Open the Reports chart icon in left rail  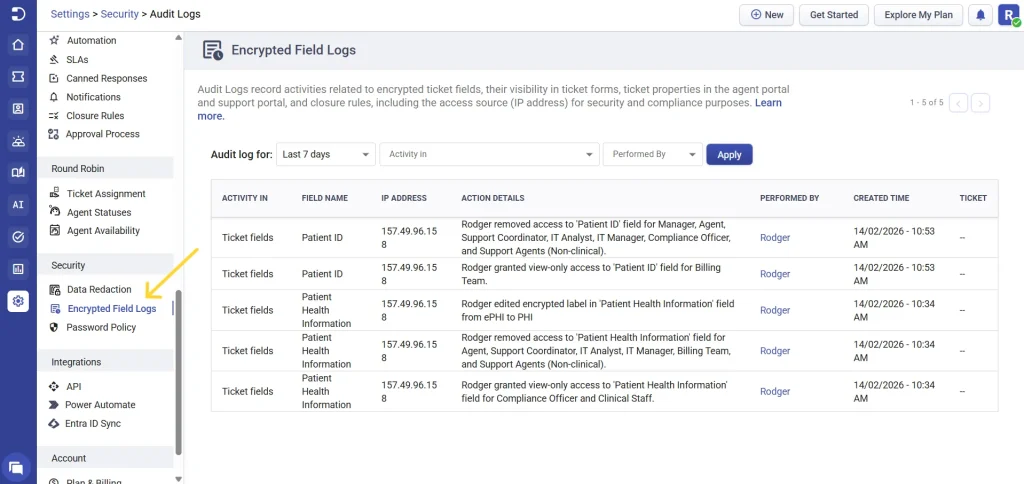coord(18,269)
